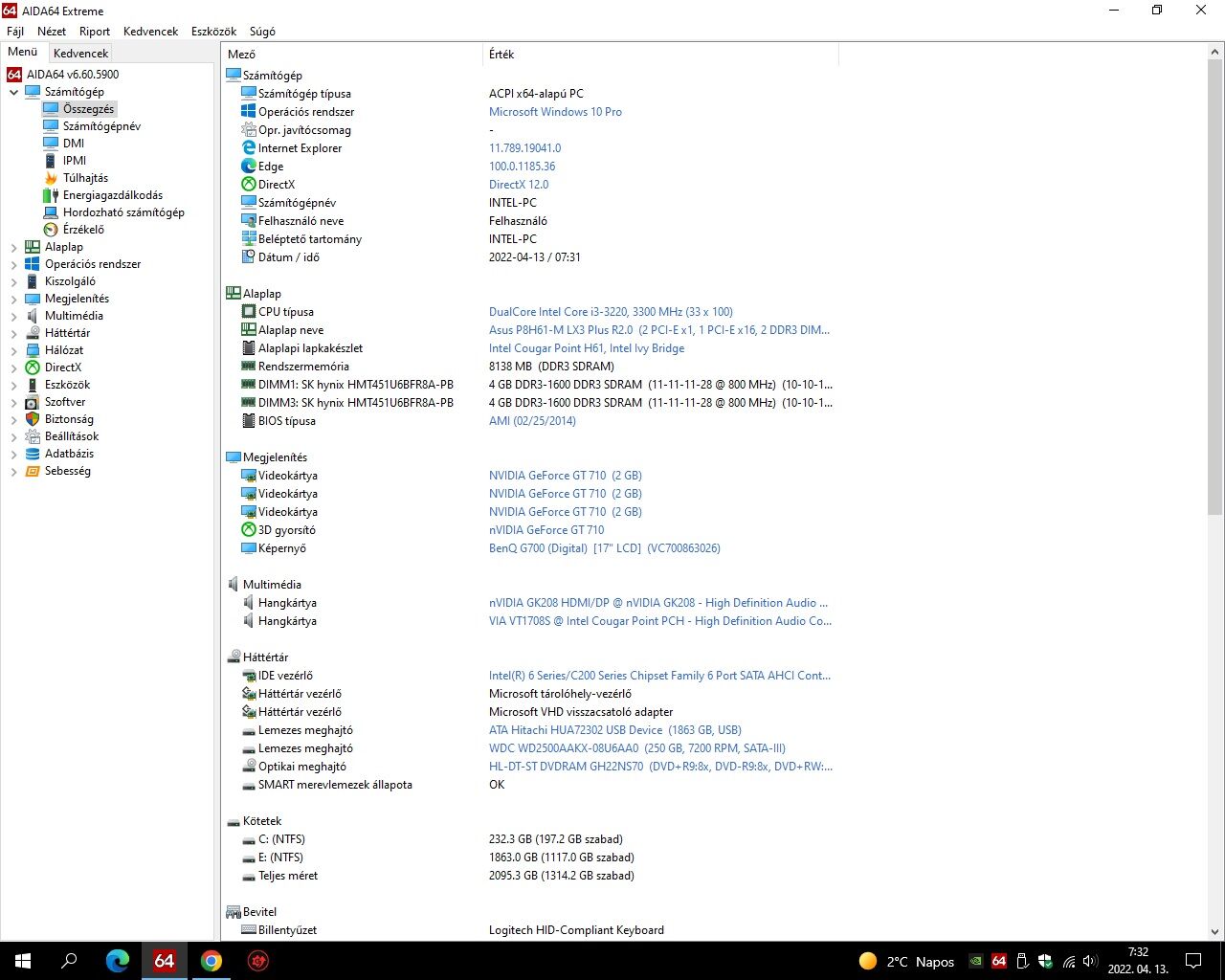Expand the Operációs rendszer tree node
The image size is (1225, 980).
tap(13, 264)
